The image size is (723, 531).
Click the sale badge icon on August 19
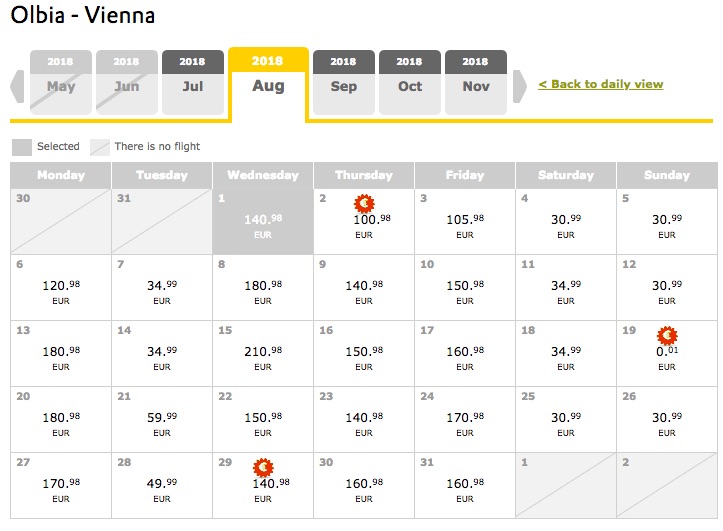667,336
